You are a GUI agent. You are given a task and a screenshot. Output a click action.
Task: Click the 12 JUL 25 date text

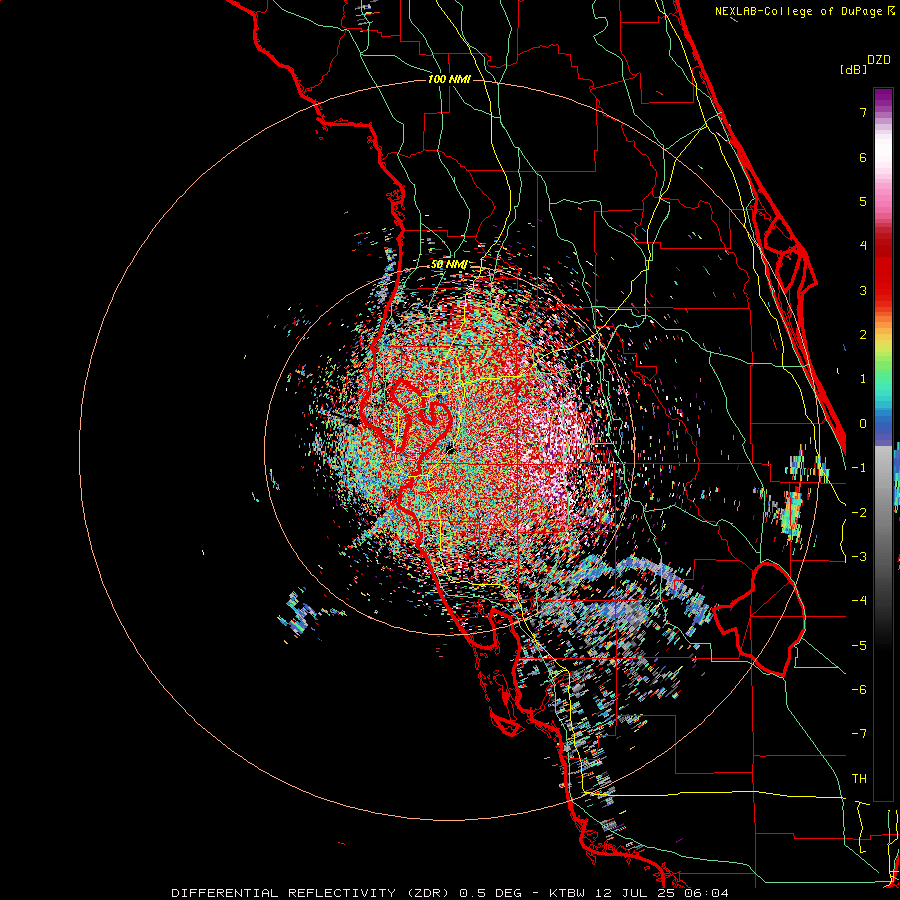(635, 893)
